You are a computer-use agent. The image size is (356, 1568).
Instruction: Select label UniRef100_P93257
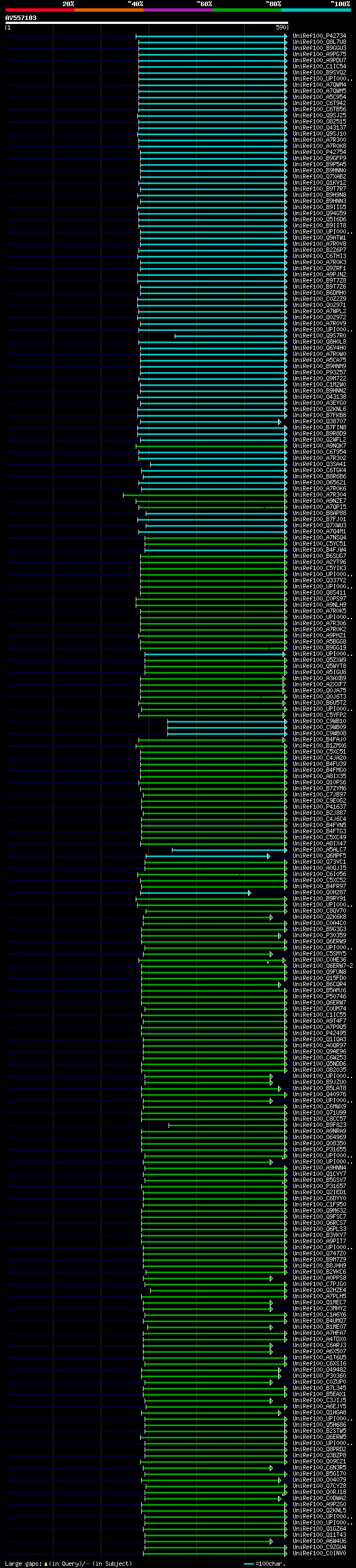(x=319, y=372)
